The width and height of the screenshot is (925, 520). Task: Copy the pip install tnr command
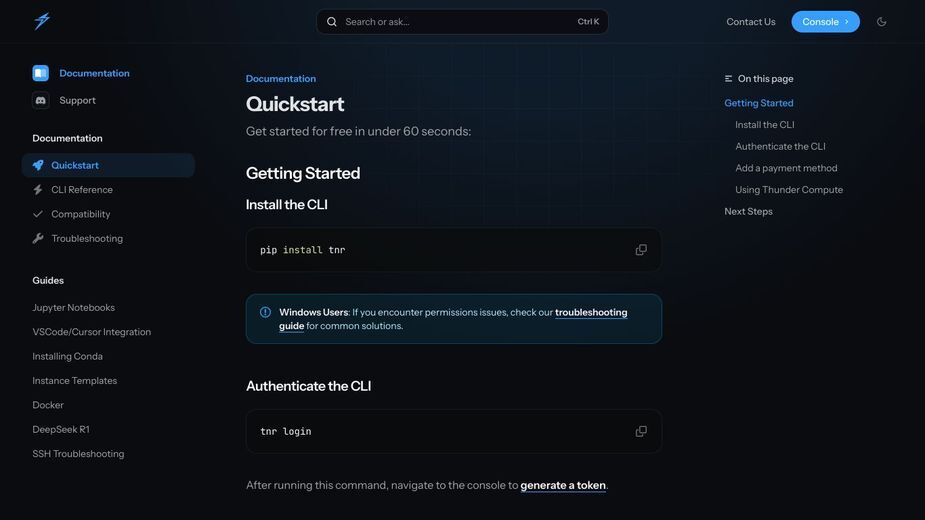(641, 250)
